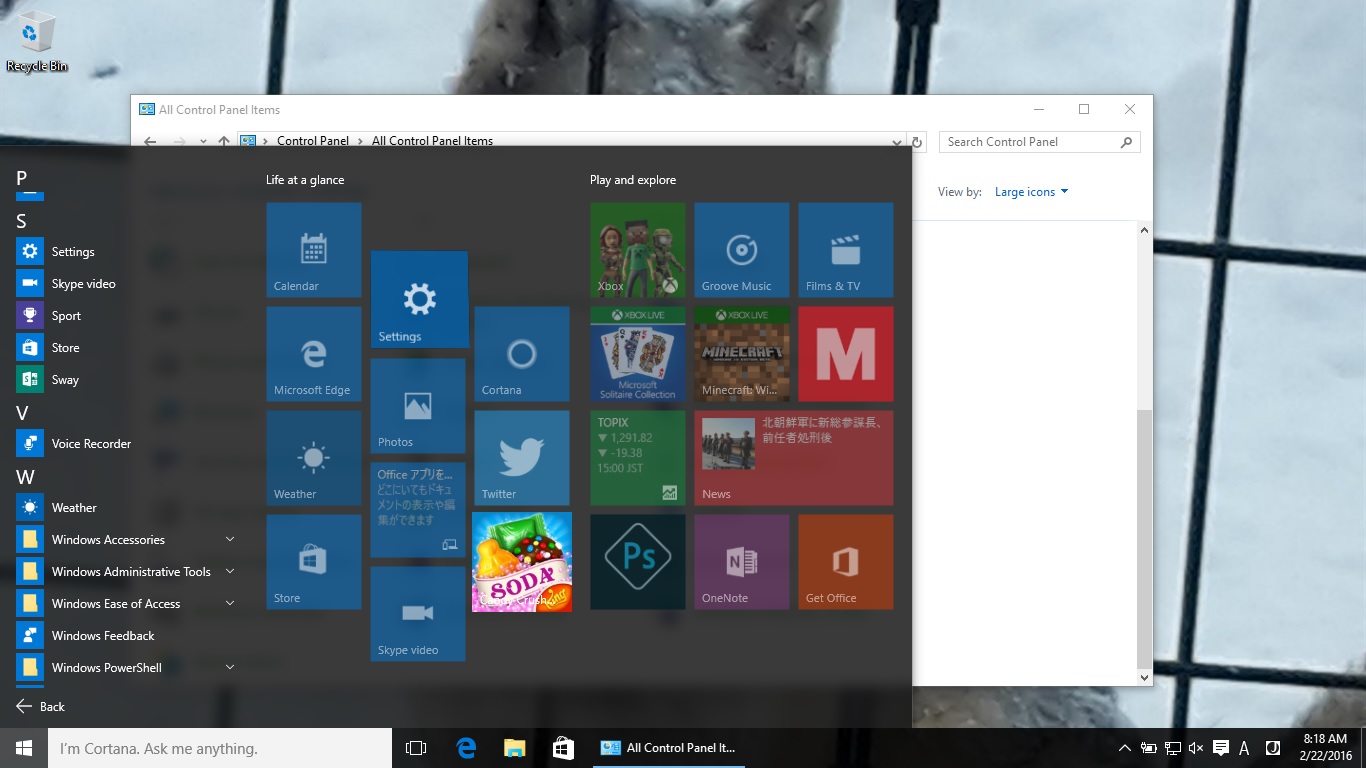The height and width of the screenshot is (768, 1366).
Task: Open the Action Center notifications icon
Action: tap(1220, 748)
